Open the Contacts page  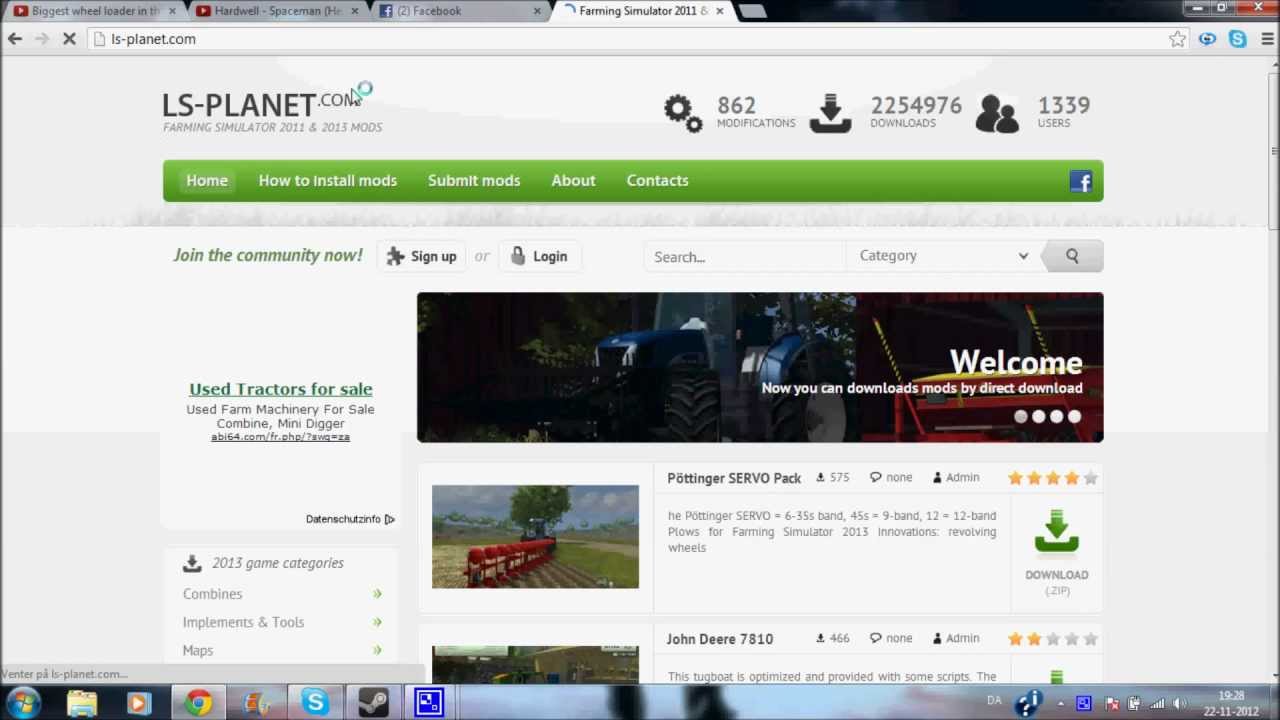click(657, 181)
